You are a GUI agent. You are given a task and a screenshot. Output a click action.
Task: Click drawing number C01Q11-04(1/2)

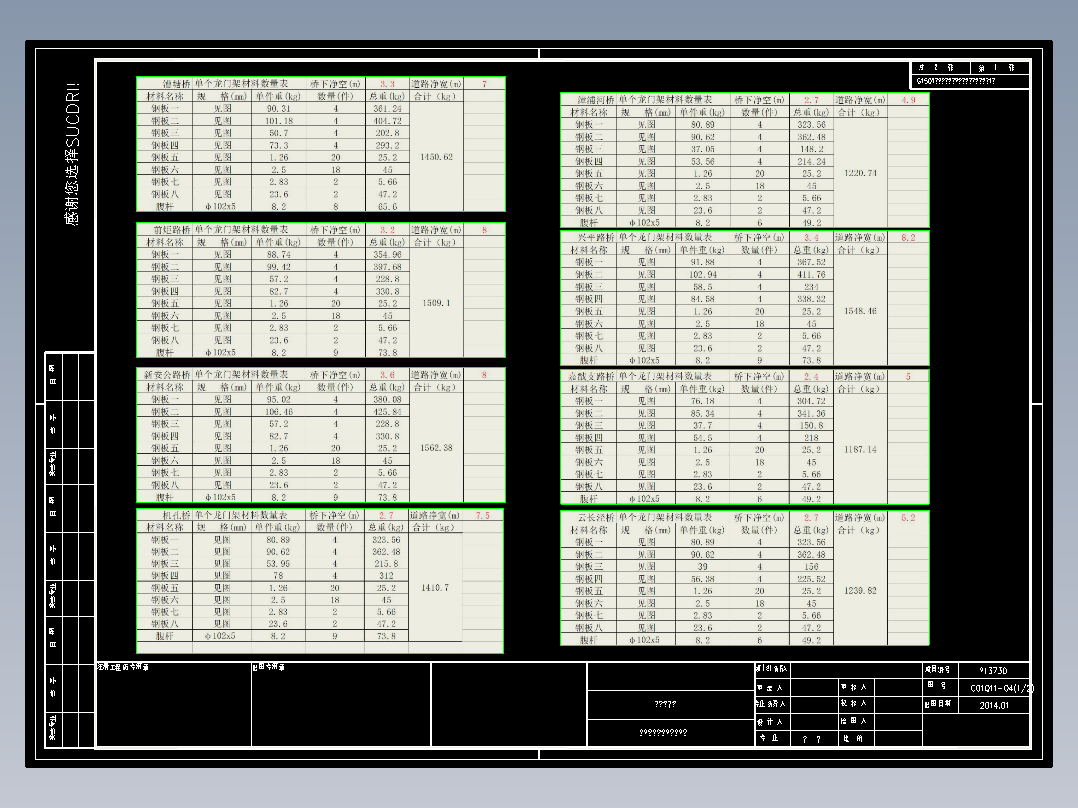pyautogui.click(x=1001, y=688)
